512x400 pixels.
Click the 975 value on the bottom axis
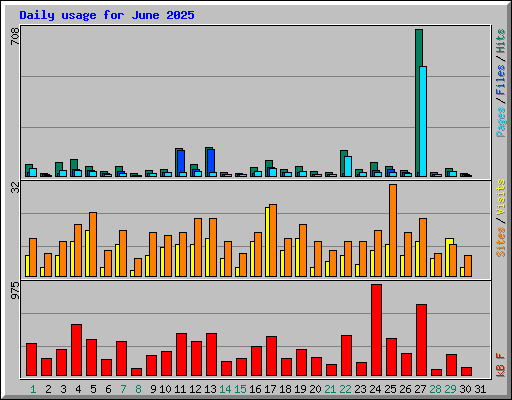pos(15,290)
